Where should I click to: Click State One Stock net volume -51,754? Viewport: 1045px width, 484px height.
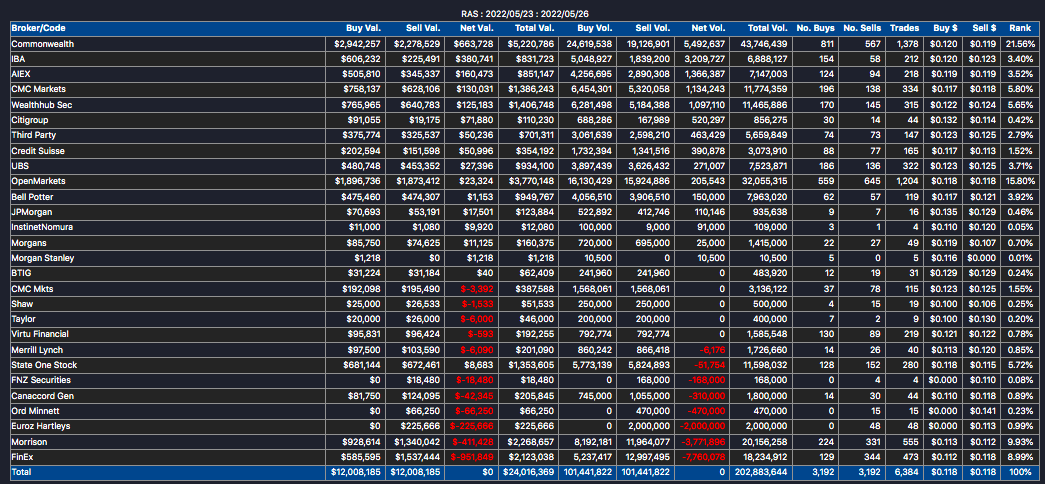(x=710, y=365)
